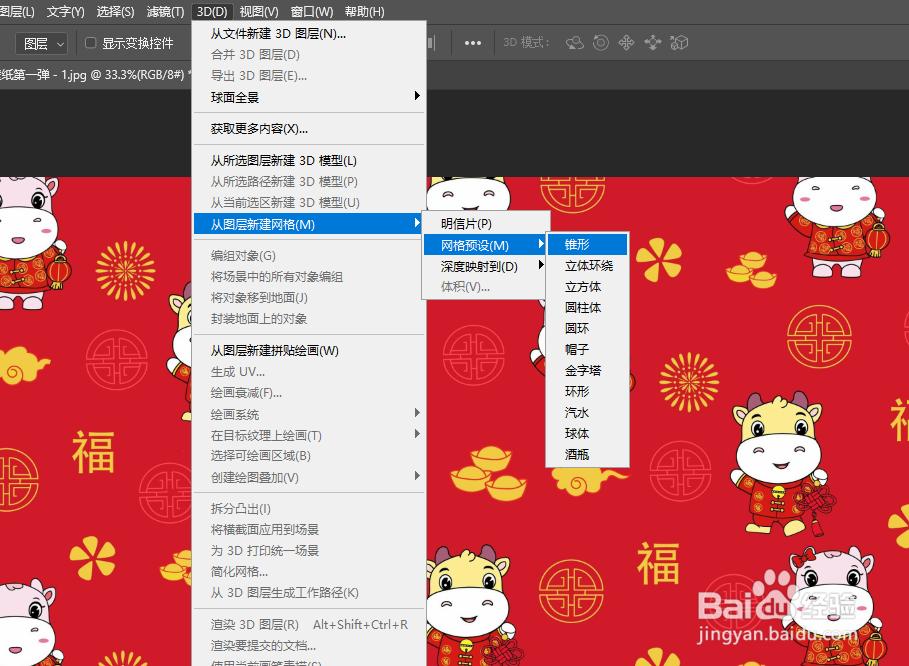Viewport: 909px width, 666px height.
Task: Expand the 创建绘图叠加 submenu arrow
Action: (417, 476)
